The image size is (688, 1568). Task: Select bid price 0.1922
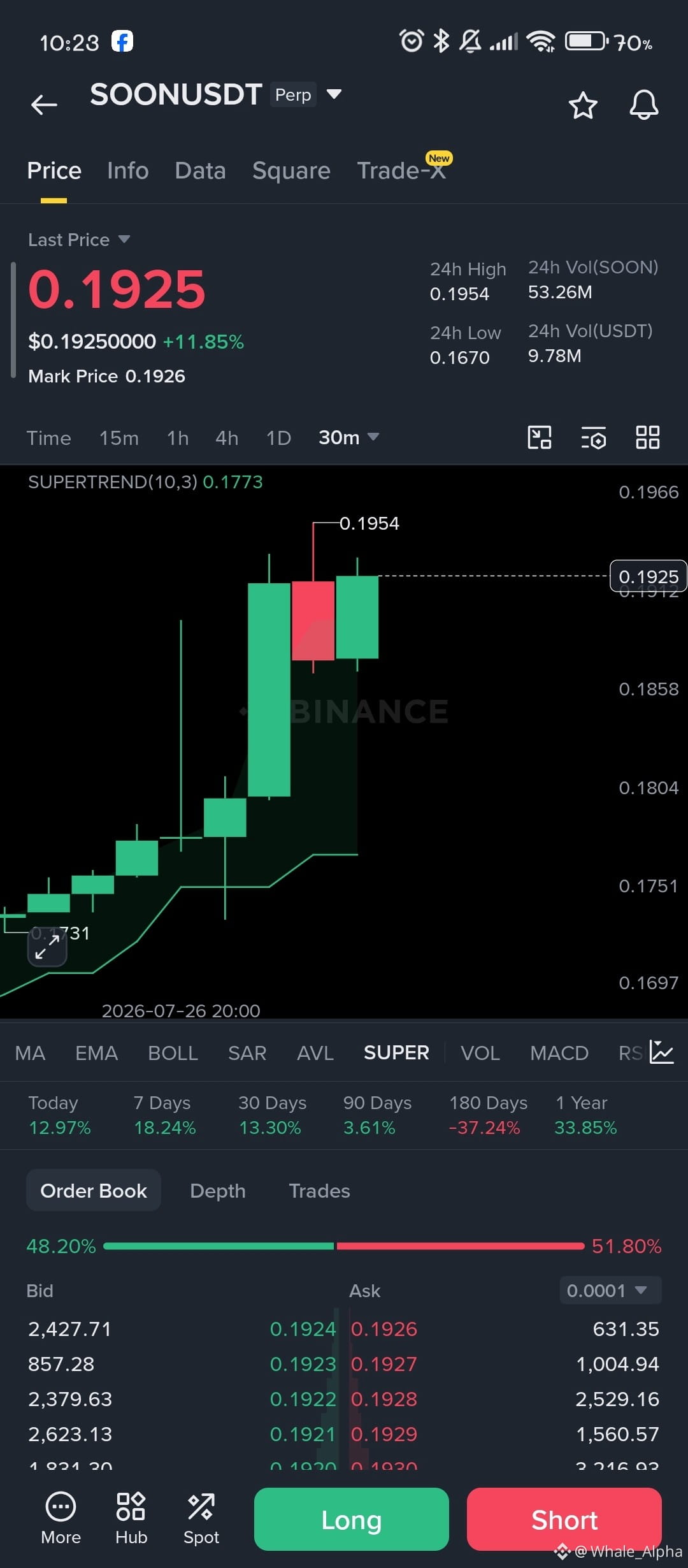(x=303, y=1399)
